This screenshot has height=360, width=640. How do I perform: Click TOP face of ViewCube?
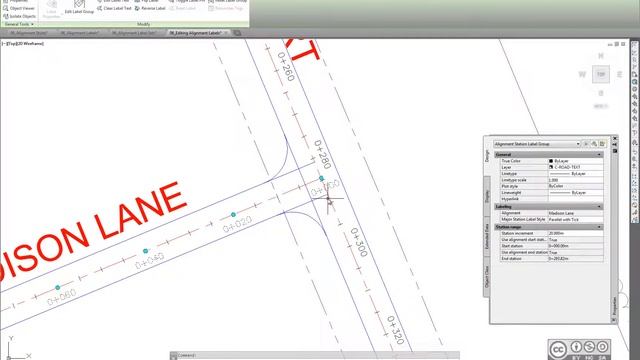[601, 74]
